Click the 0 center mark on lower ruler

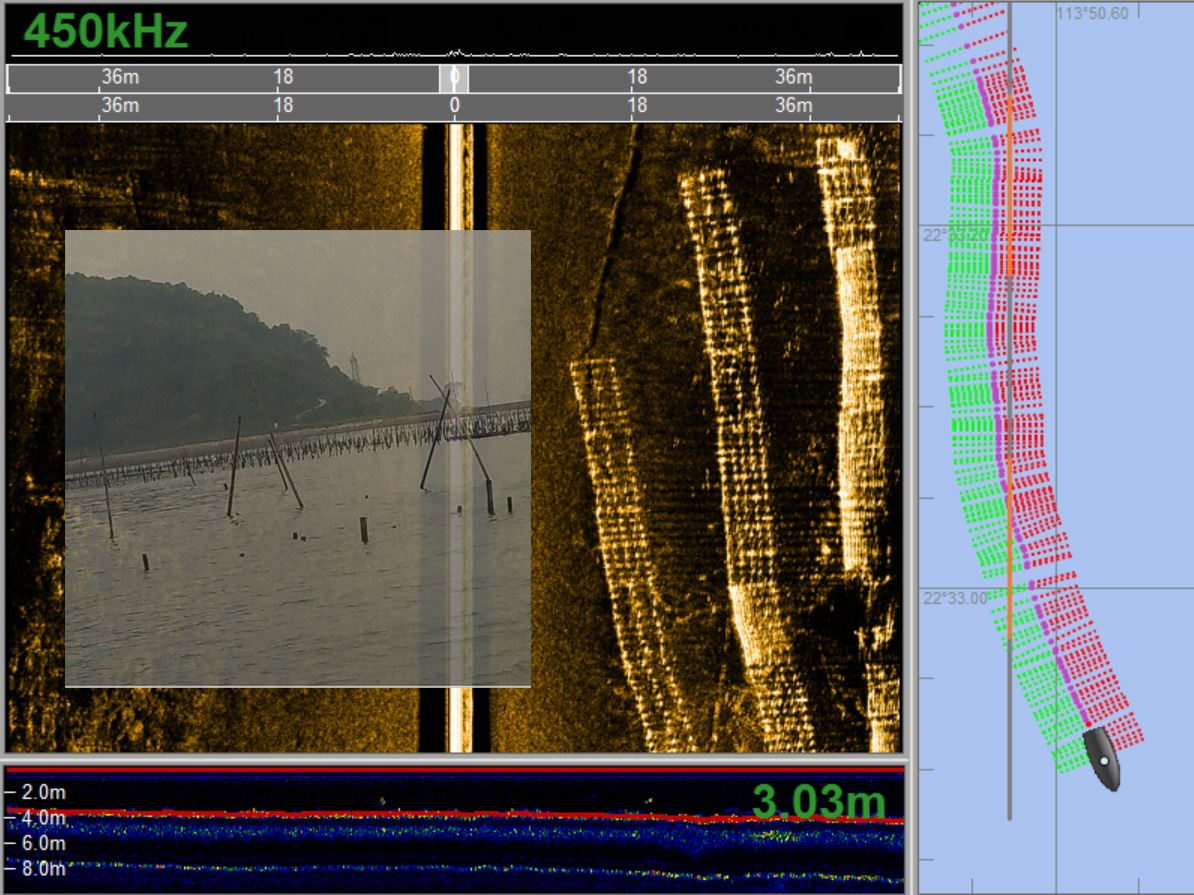pyautogui.click(x=454, y=105)
